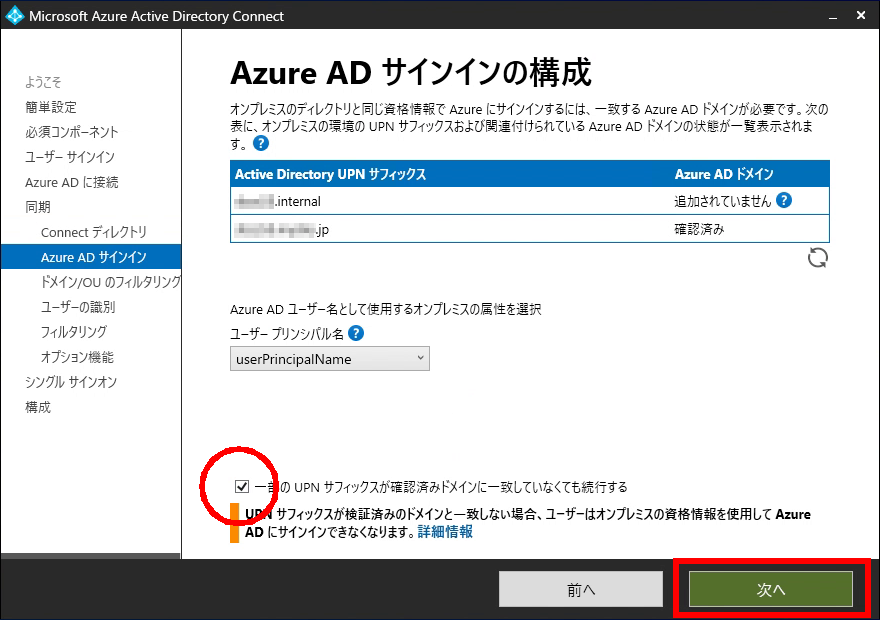Viewport: 880px width, 620px height.
Task: Go to ようこそ step in sidebar
Action: (43, 82)
